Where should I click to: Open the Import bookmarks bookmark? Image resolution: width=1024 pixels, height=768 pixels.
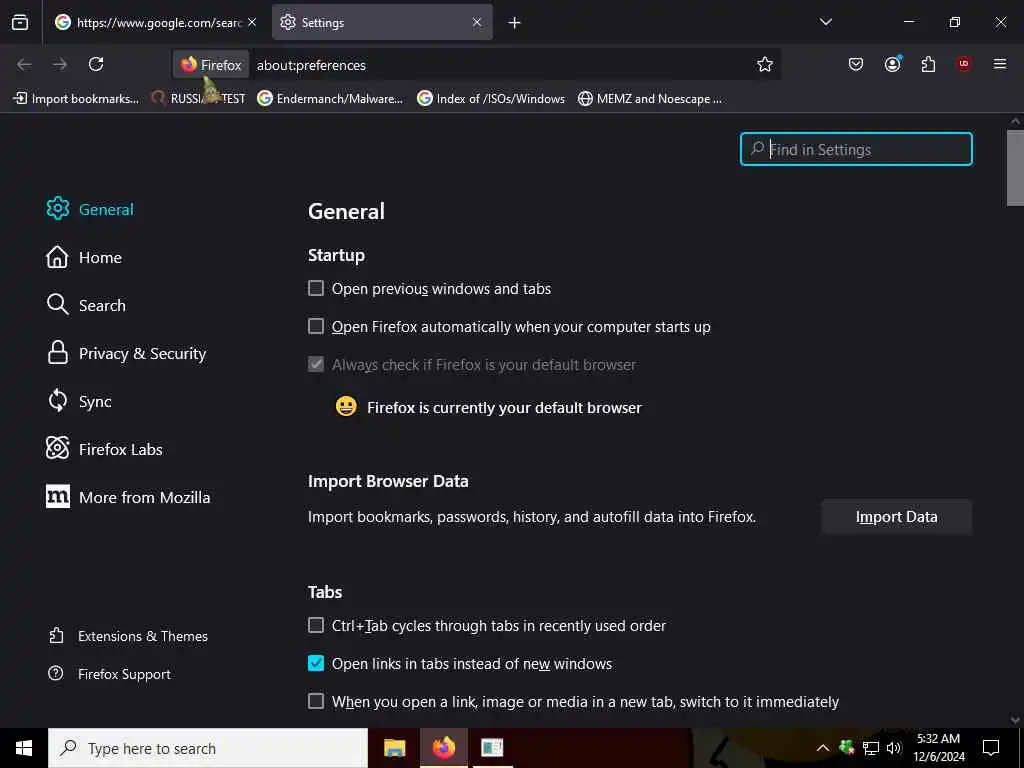pos(76,99)
